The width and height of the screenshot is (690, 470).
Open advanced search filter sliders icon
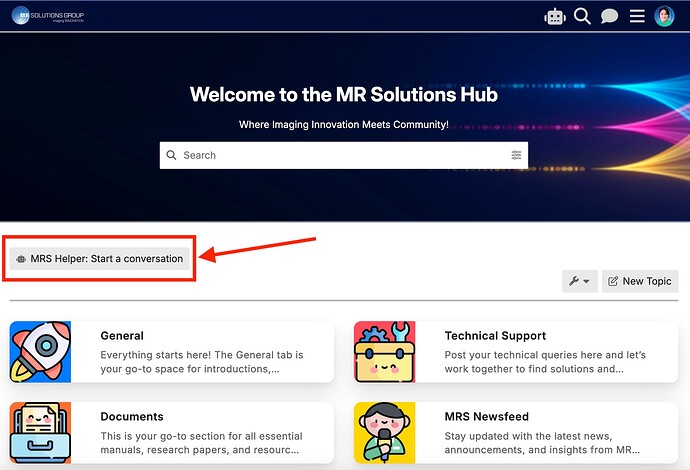pyautogui.click(x=516, y=155)
